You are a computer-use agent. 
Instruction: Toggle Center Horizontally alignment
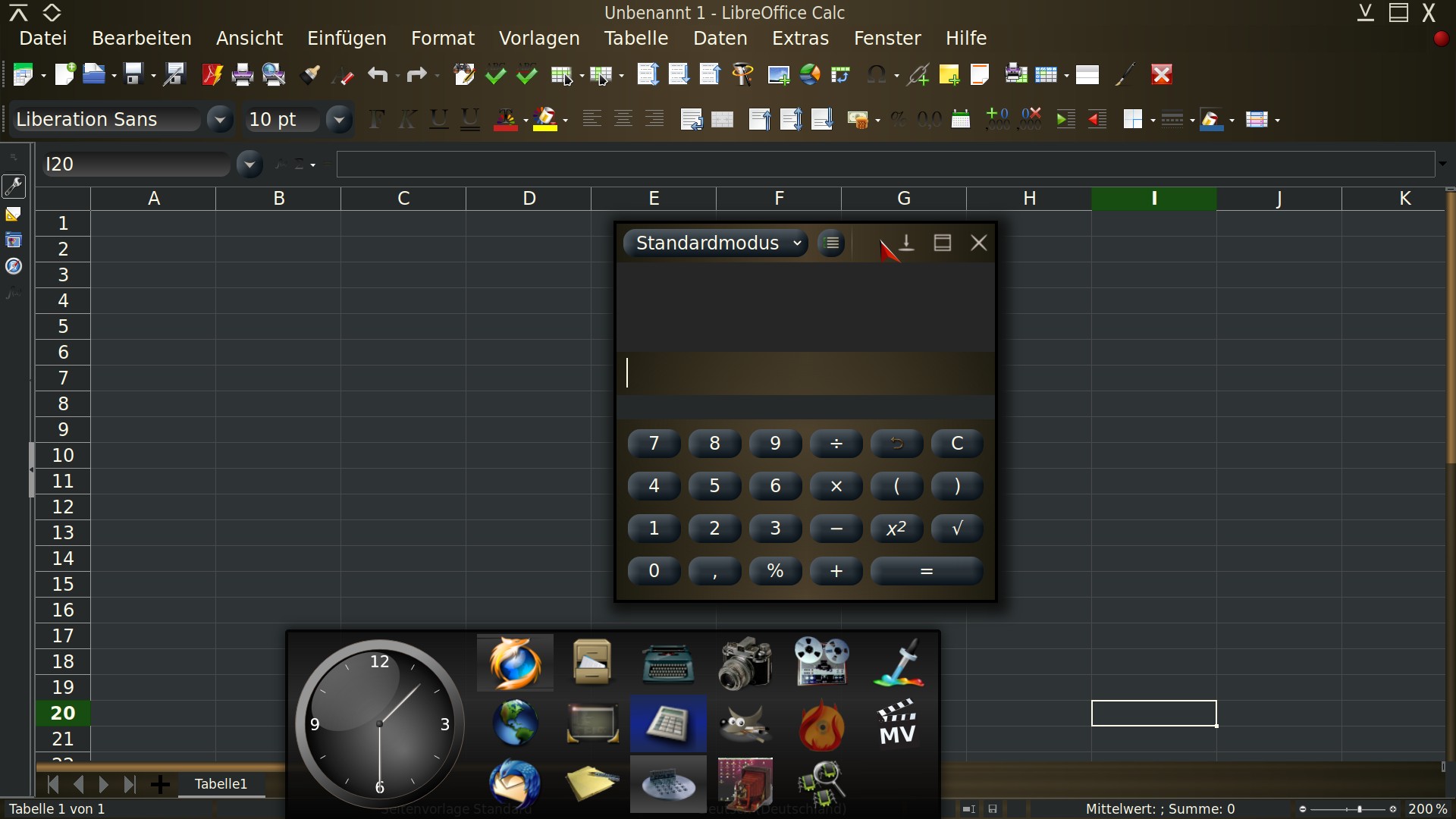coord(623,119)
